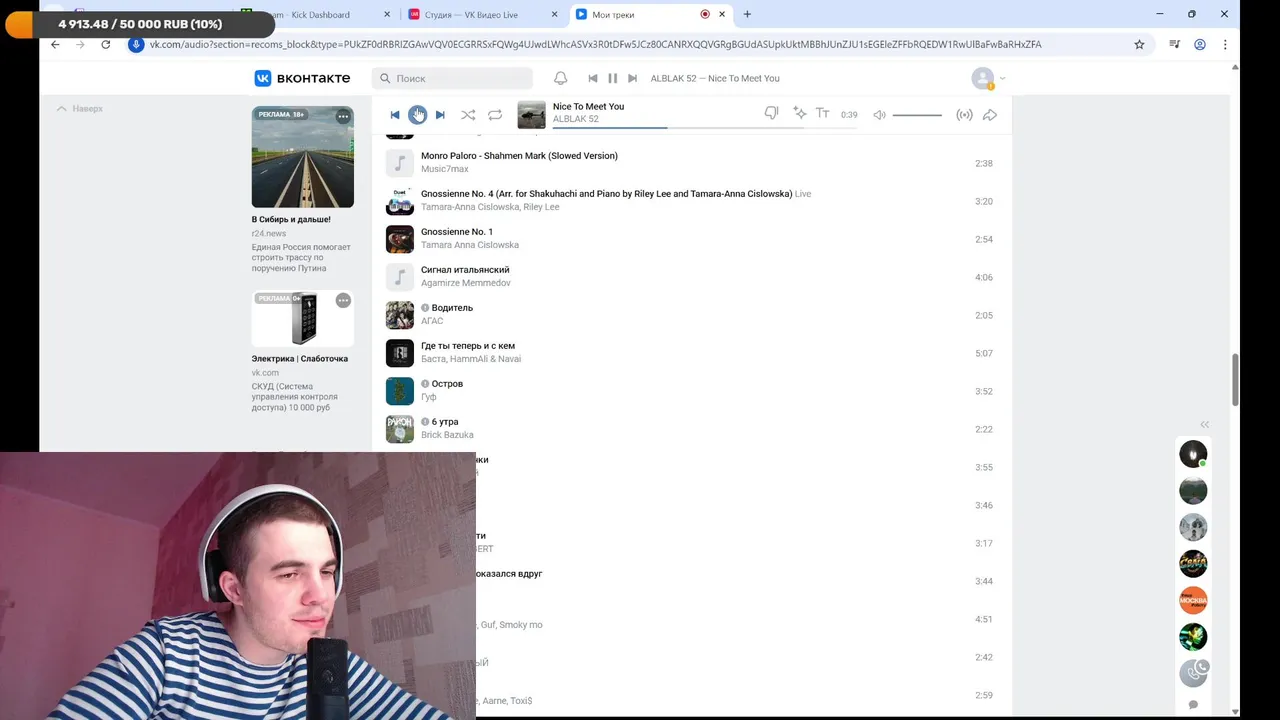
Task: Open the road ad image
Action: pos(303,157)
